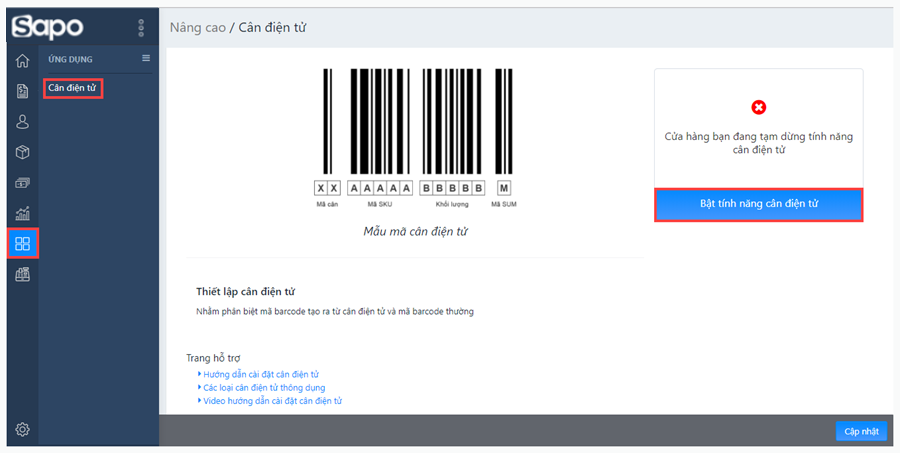Open settings gear icon at sidebar bottom
Screen dimensions: 900x453
22,429
